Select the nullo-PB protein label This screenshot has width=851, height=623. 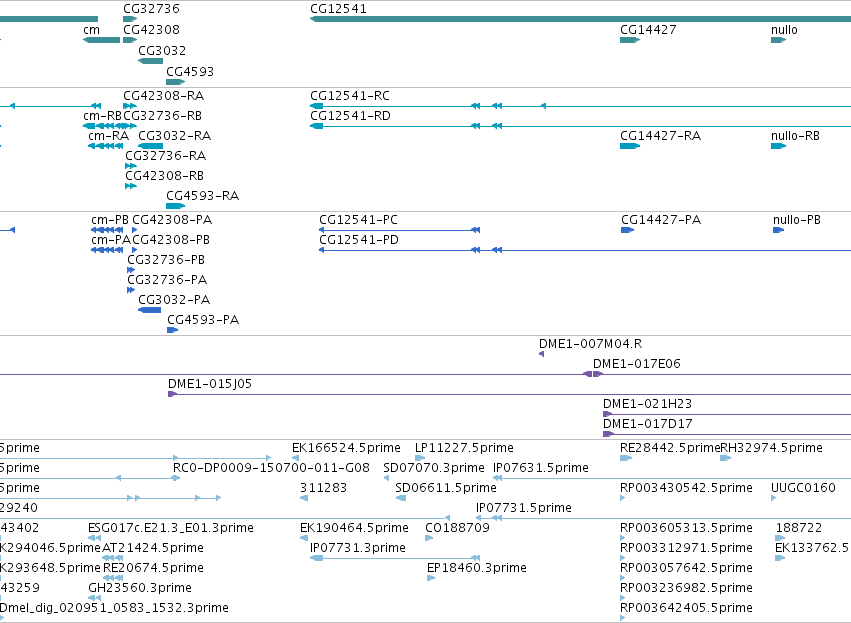[797, 220]
